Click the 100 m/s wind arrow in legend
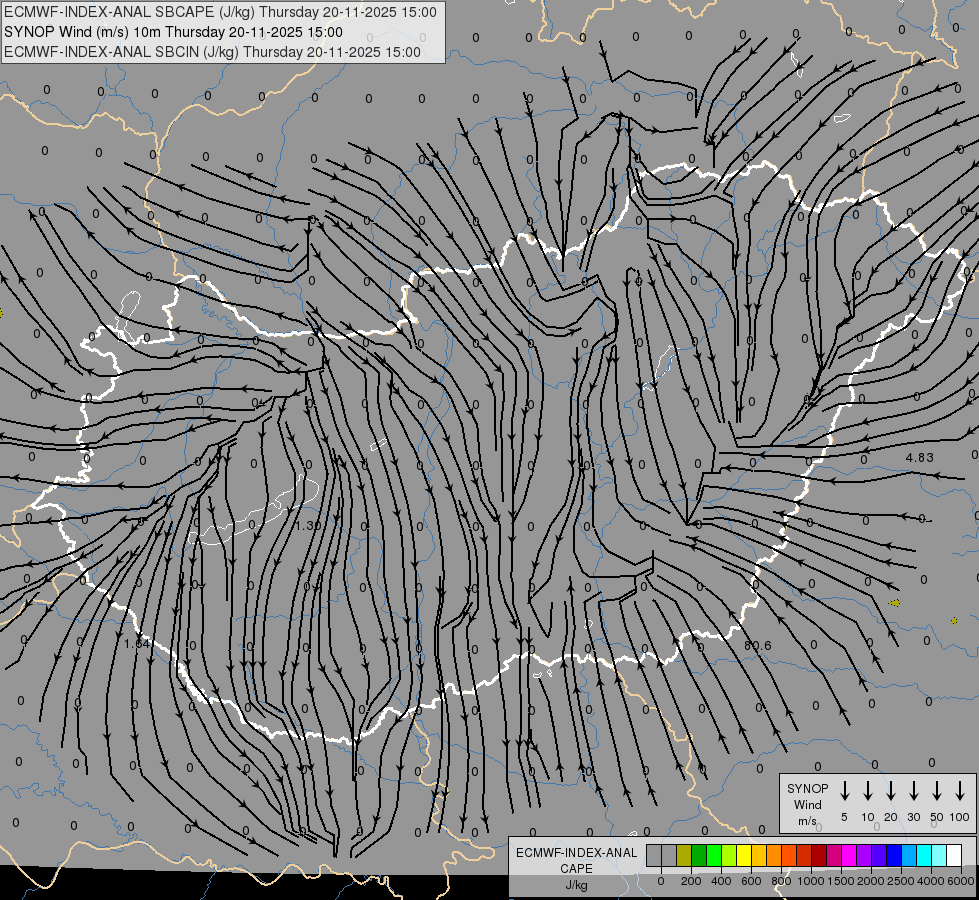This screenshot has width=979, height=900. coord(960,791)
